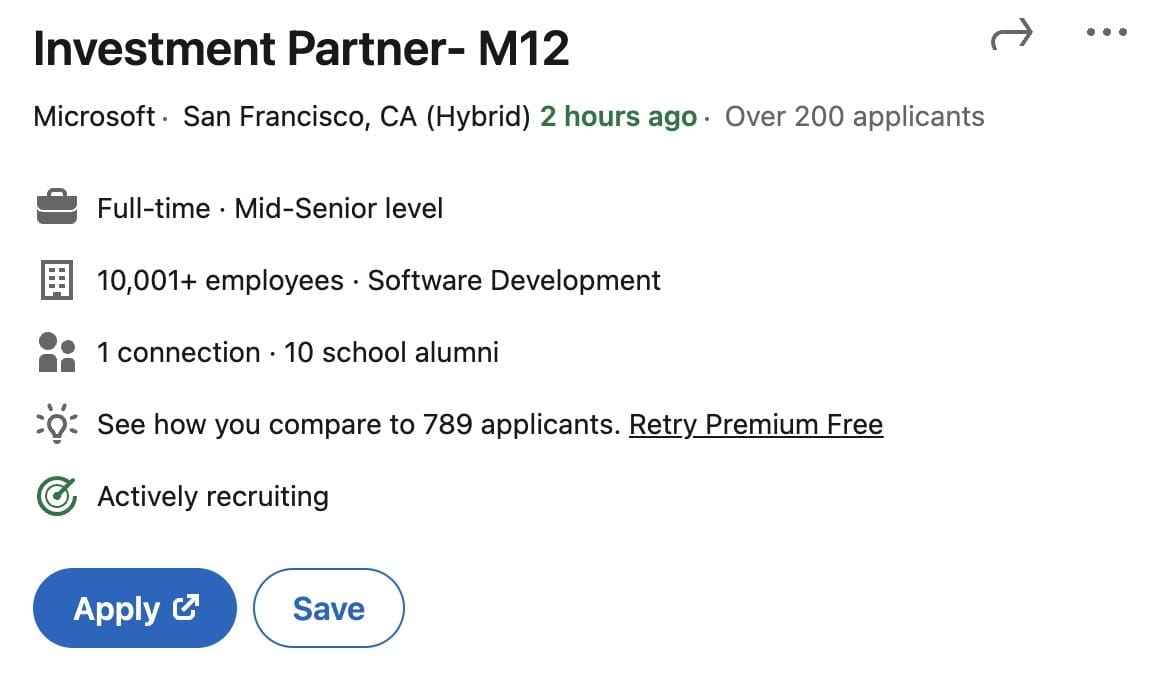Click the company building icon

click(x=57, y=281)
